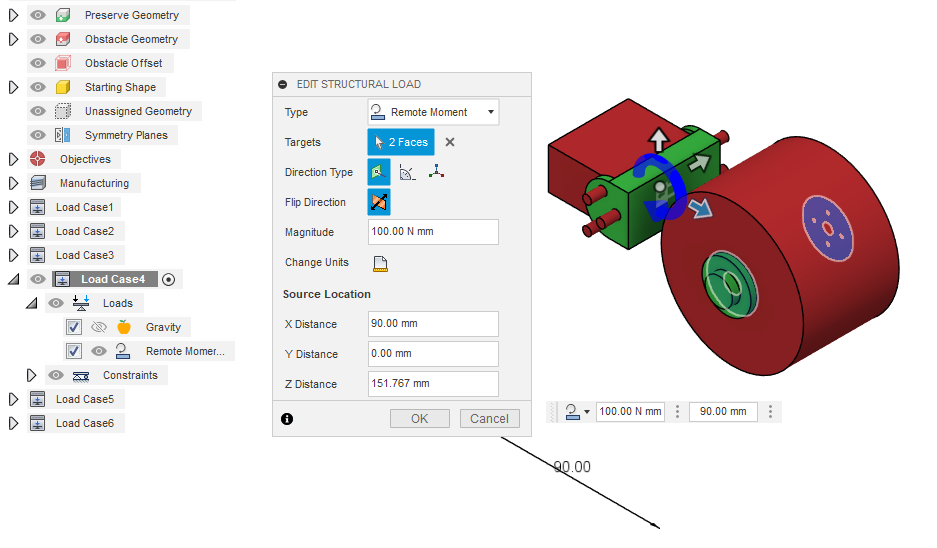The height and width of the screenshot is (548, 937).
Task: Uncheck the Gravity load checkbox
Action: (x=74, y=327)
